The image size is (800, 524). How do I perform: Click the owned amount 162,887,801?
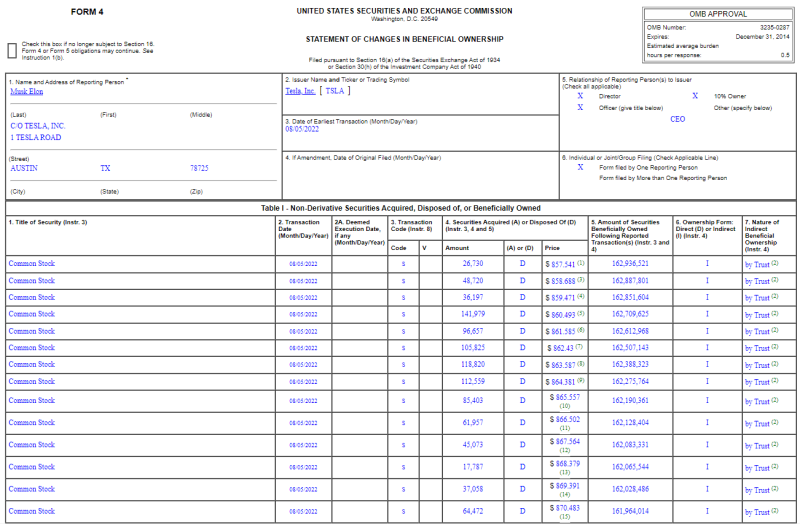pos(630,281)
